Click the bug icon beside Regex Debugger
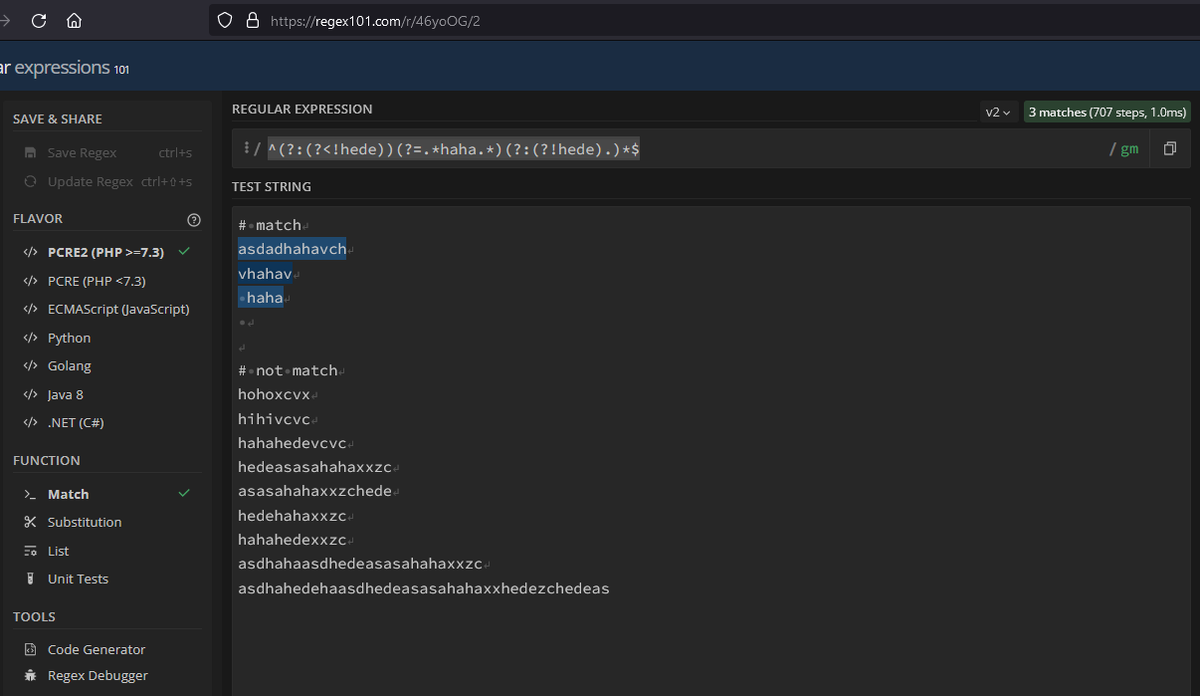This screenshot has height=696, width=1200. click(x=29, y=676)
